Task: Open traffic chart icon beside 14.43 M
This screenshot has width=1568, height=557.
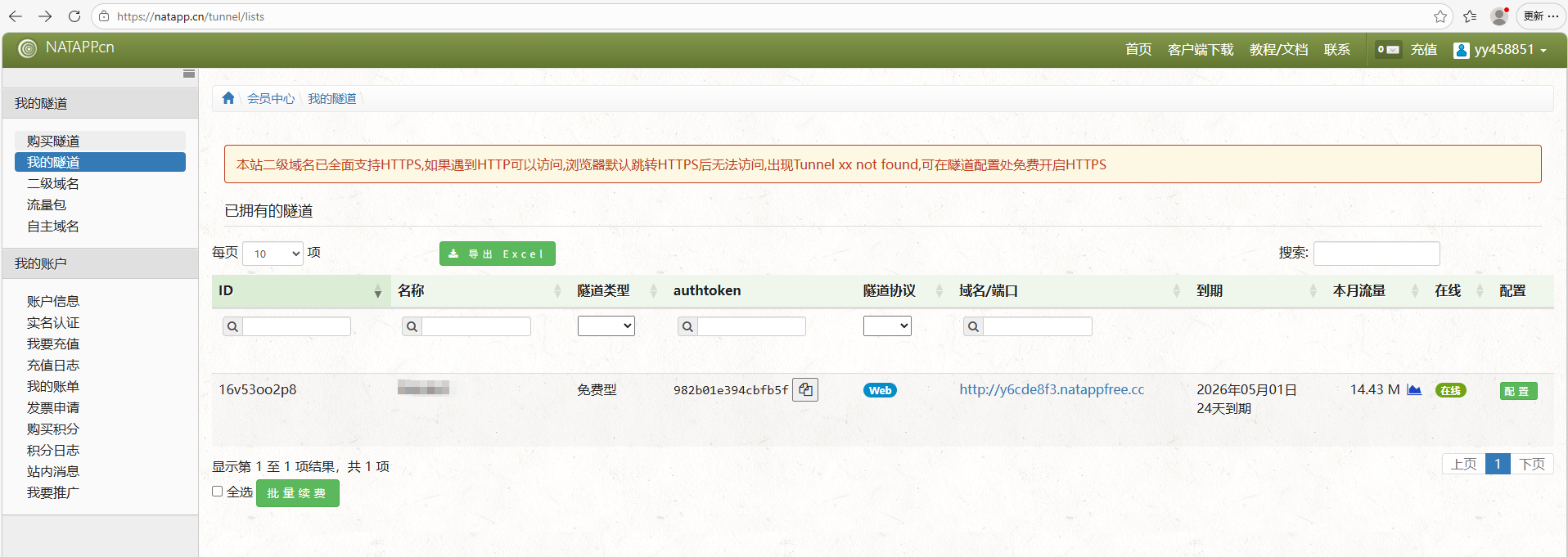Action: click(1414, 389)
